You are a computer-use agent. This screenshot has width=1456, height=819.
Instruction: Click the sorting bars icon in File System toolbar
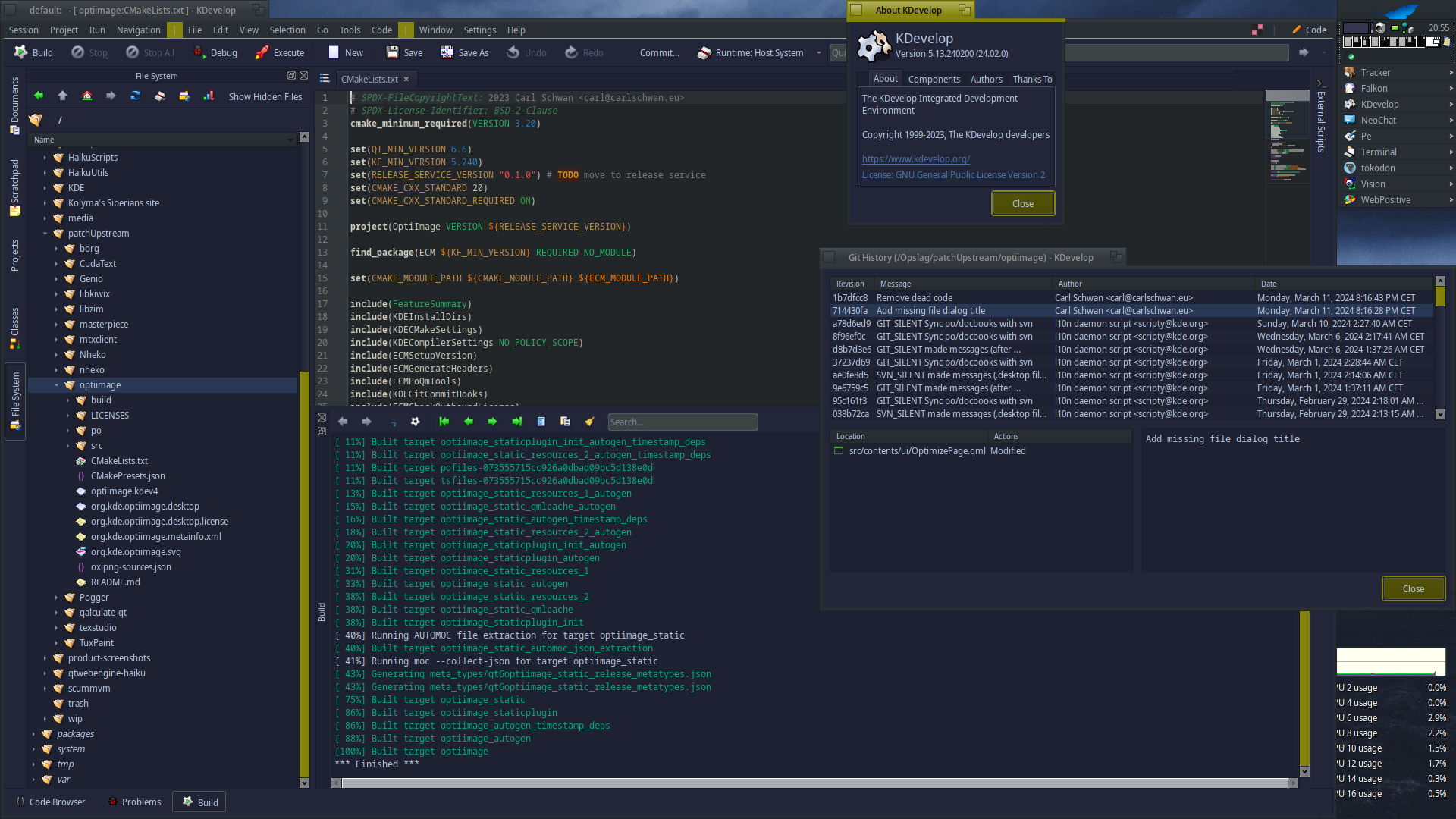click(x=209, y=96)
